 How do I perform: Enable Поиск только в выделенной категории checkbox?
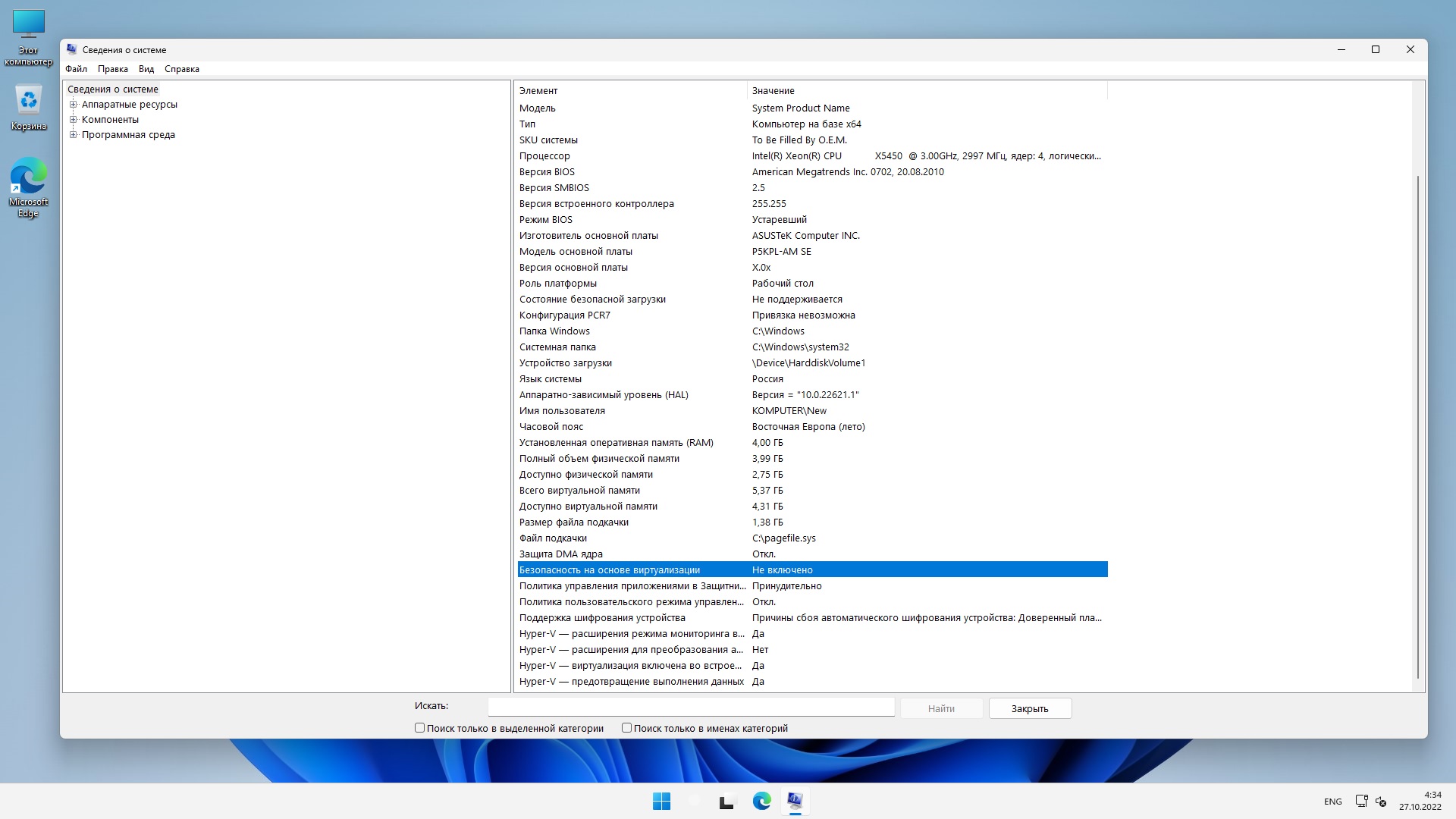(419, 728)
